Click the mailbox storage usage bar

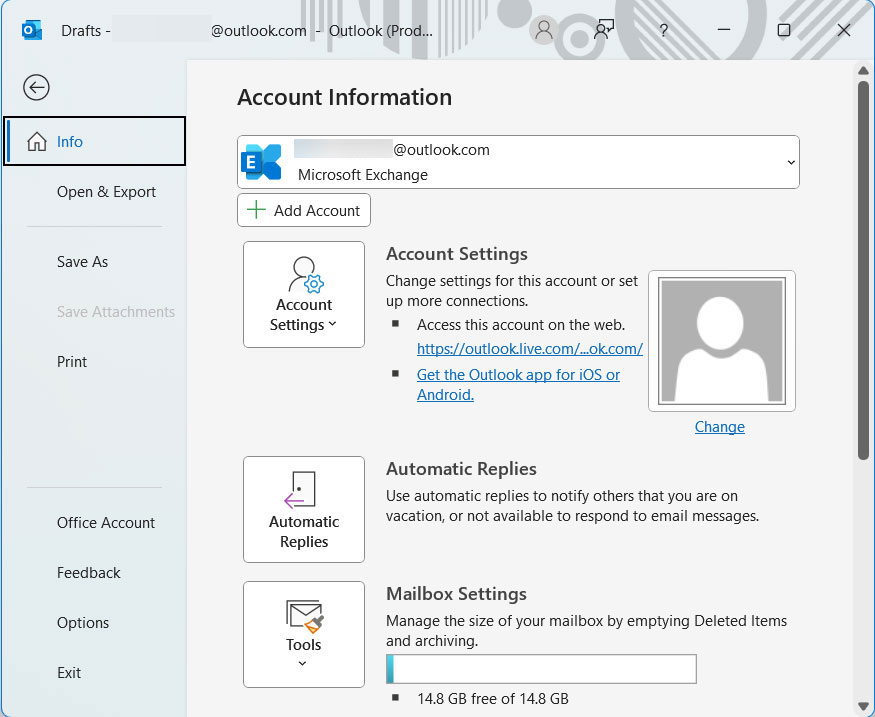coord(541,669)
